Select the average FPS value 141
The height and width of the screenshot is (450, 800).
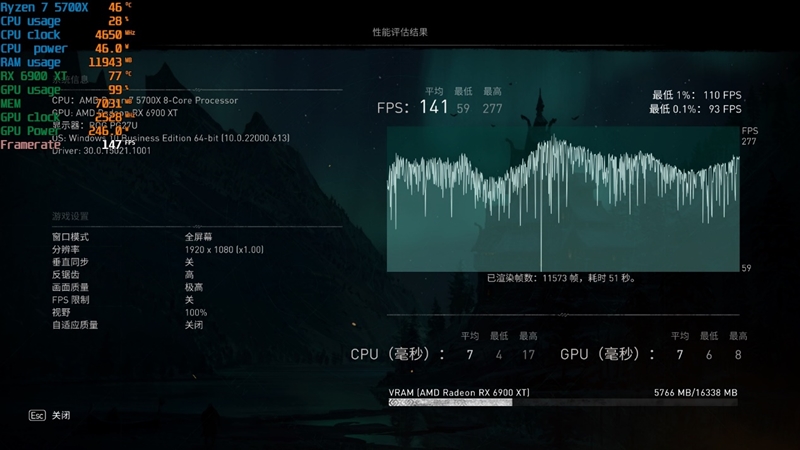pos(434,107)
